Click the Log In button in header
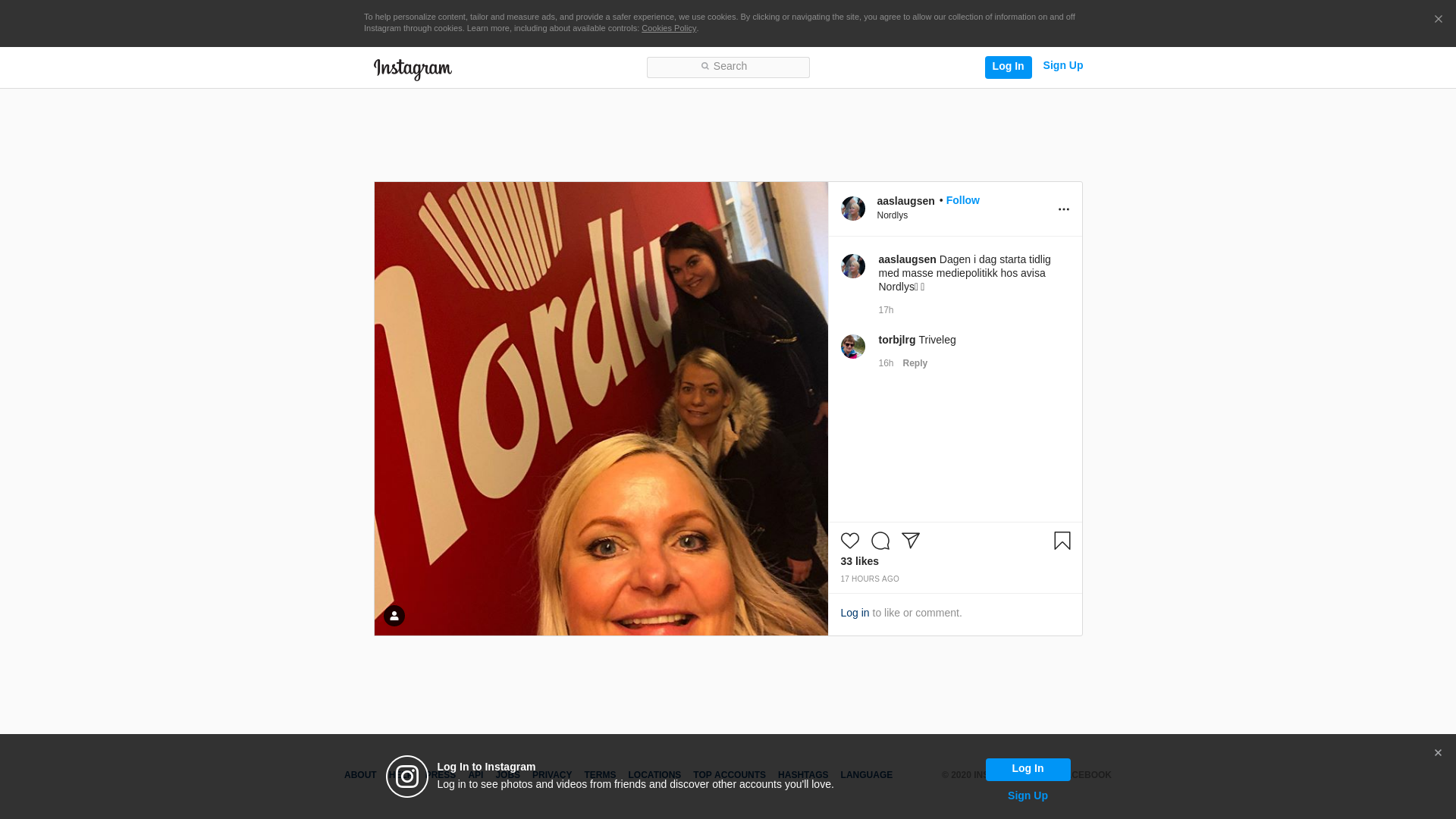The width and height of the screenshot is (1456, 819). pyautogui.click(x=1008, y=67)
